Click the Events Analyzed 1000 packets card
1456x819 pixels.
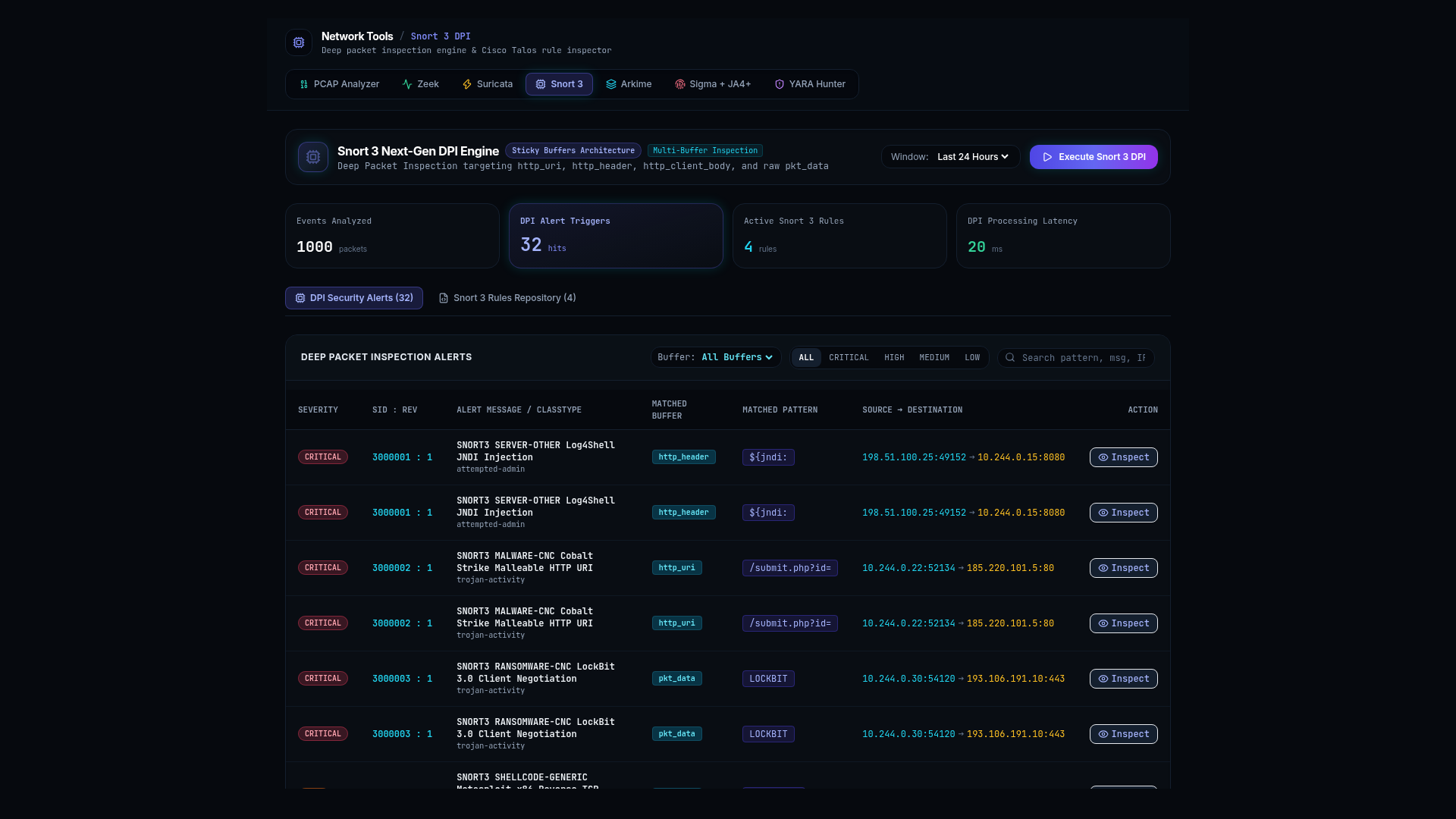pyautogui.click(x=392, y=236)
